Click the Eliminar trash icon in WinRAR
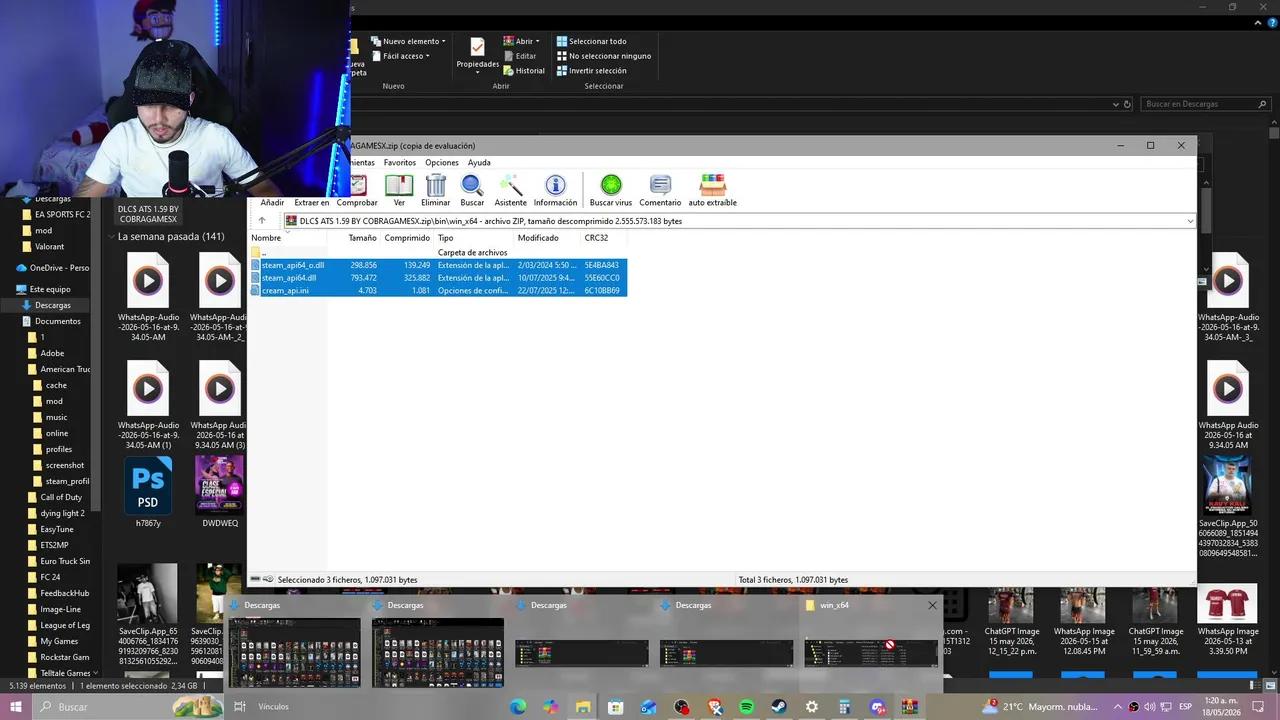 (436, 185)
